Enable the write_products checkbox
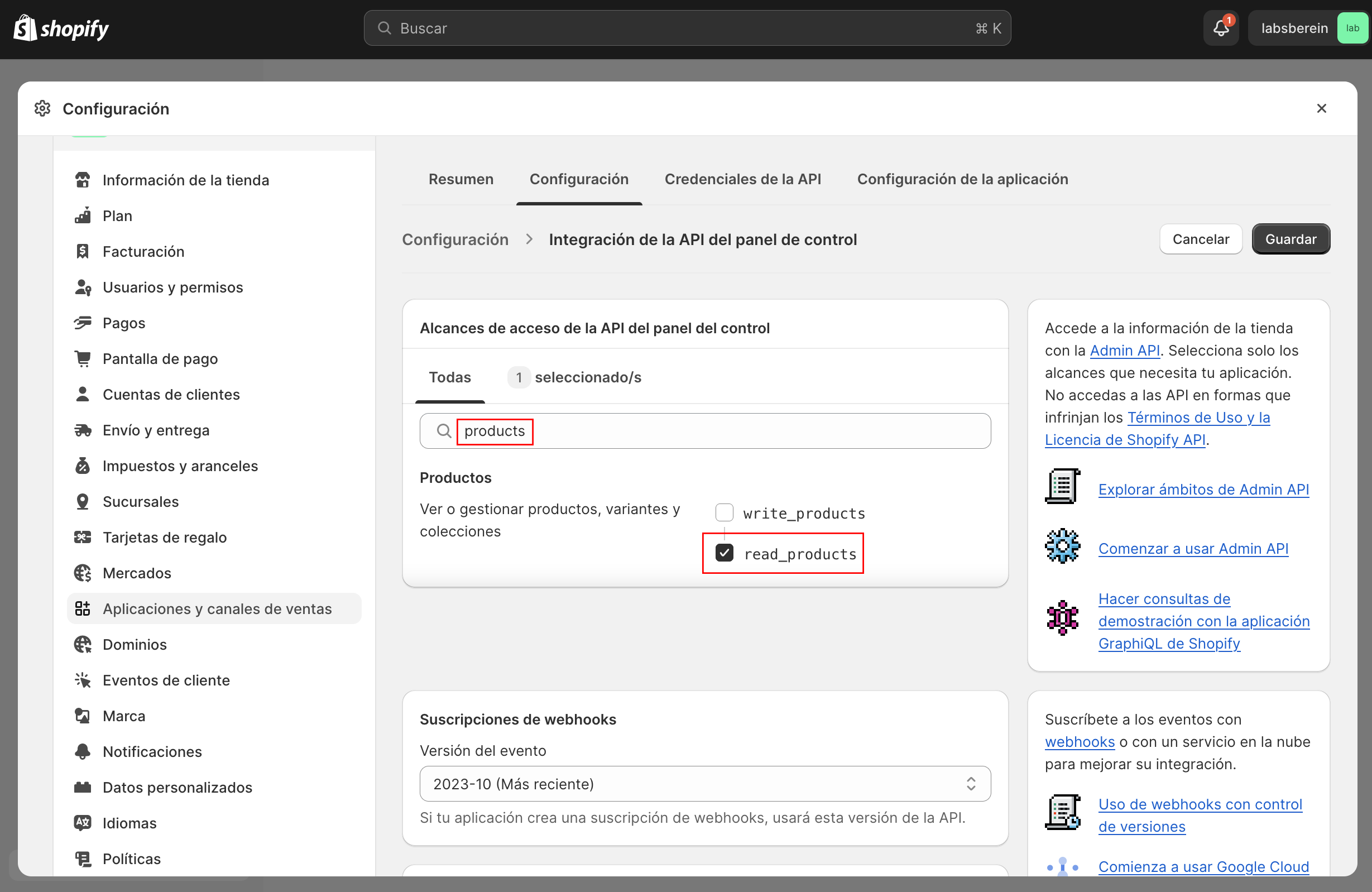Viewport: 1372px width, 892px height. (724, 512)
